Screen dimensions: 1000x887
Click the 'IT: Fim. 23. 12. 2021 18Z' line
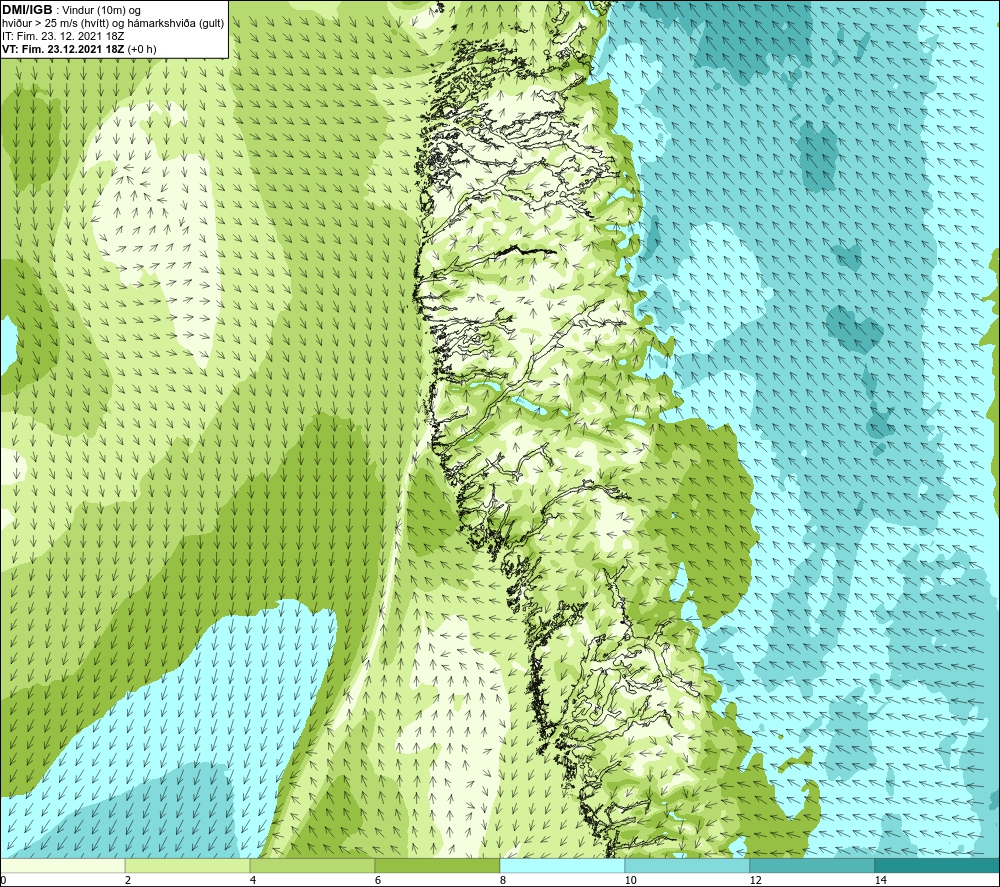pos(63,36)
